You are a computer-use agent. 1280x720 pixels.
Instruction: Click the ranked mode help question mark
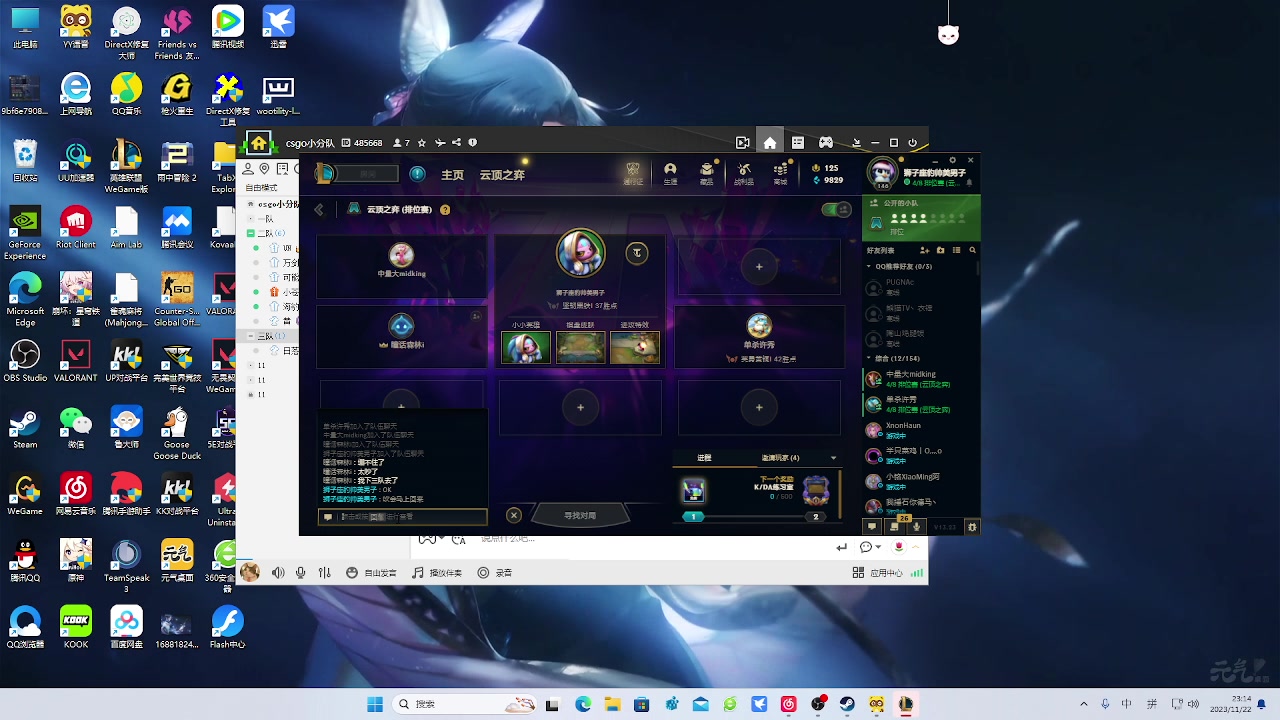[x=445, y=210]
